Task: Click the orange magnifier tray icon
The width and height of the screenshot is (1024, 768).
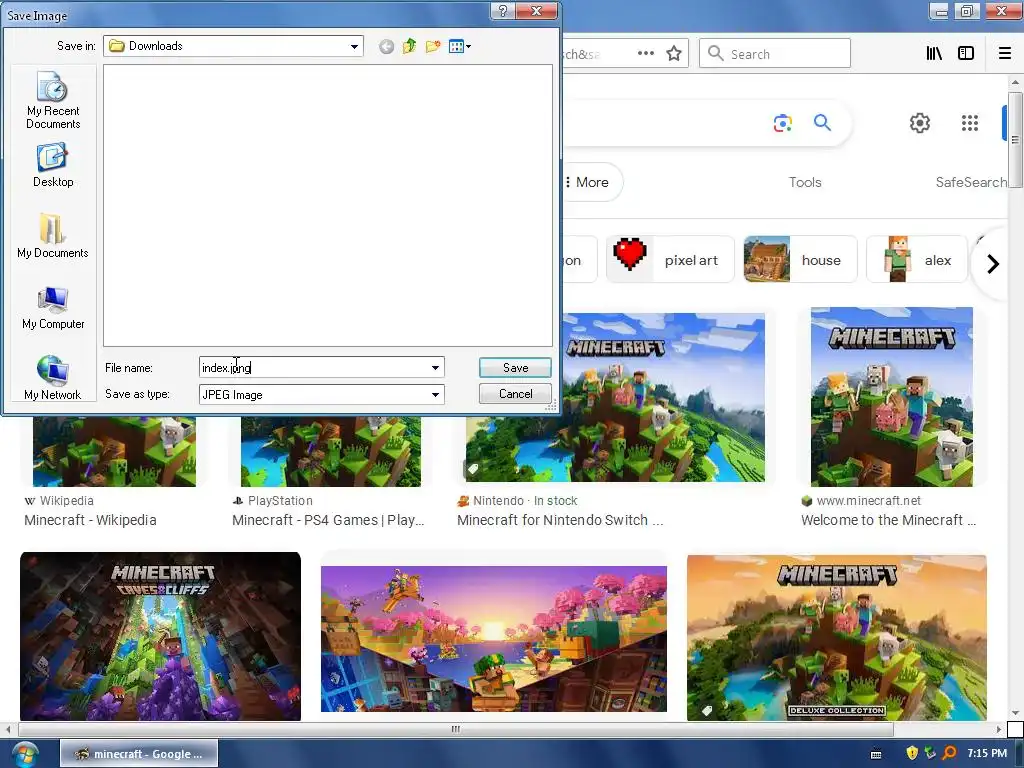Action: 950,753
